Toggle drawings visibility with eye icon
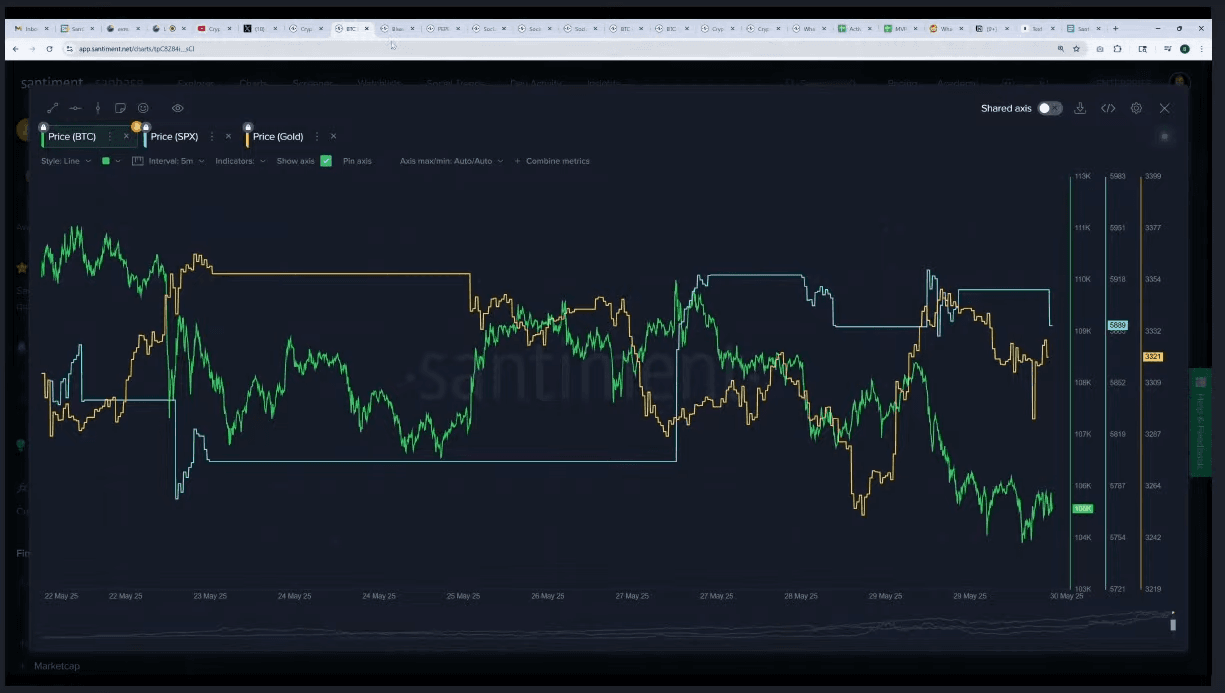 coord(178,108)
